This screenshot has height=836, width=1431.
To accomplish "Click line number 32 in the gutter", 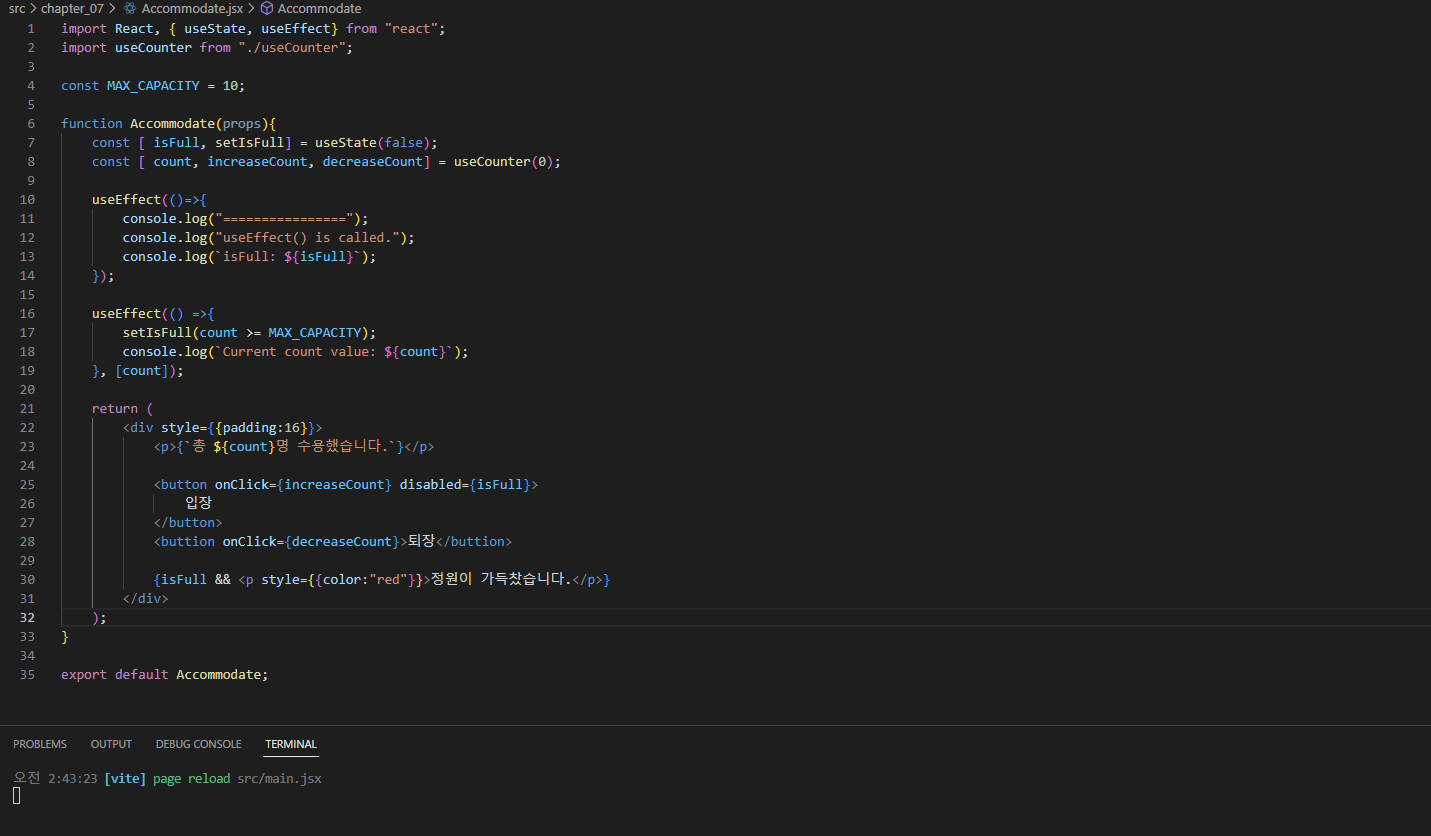I will 27,618.
